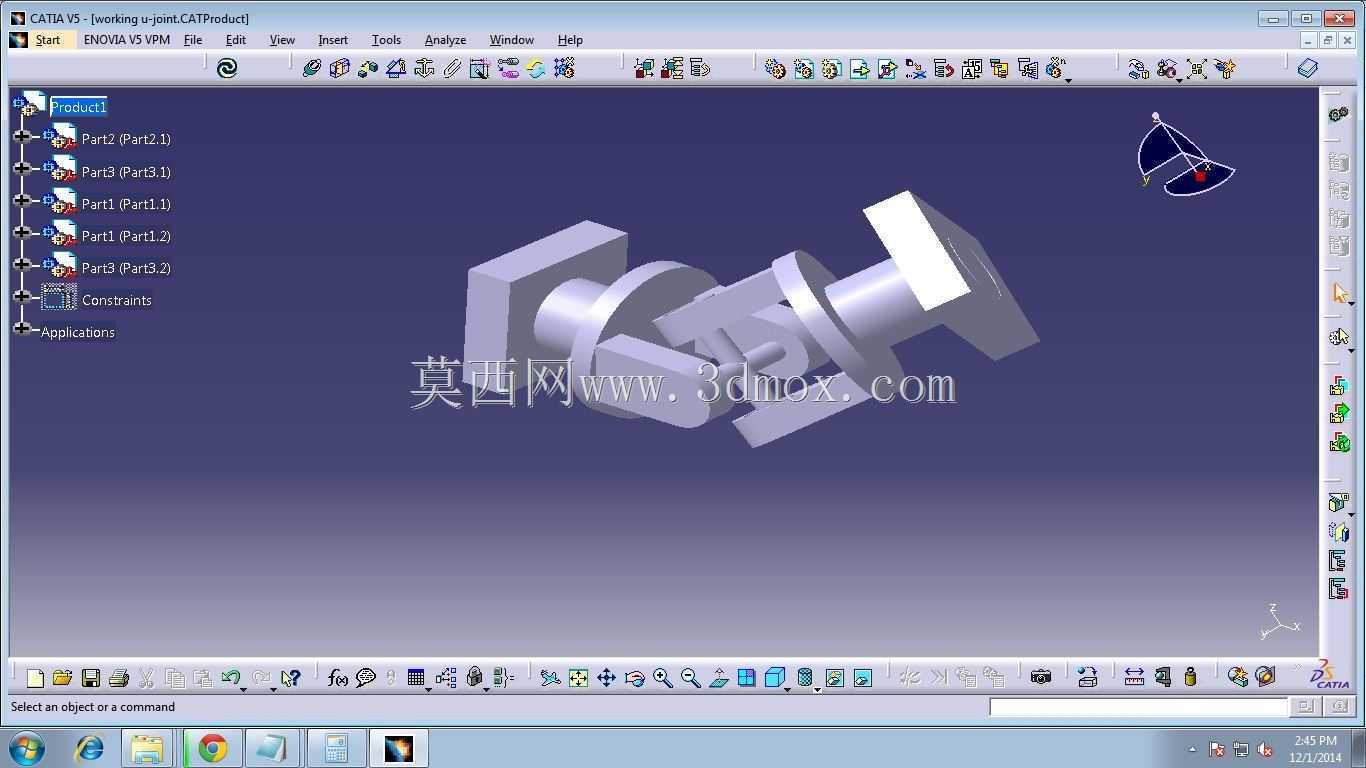Select the Quick Constraint tool
The image size is (1366, 768).
tap(480, 68)
